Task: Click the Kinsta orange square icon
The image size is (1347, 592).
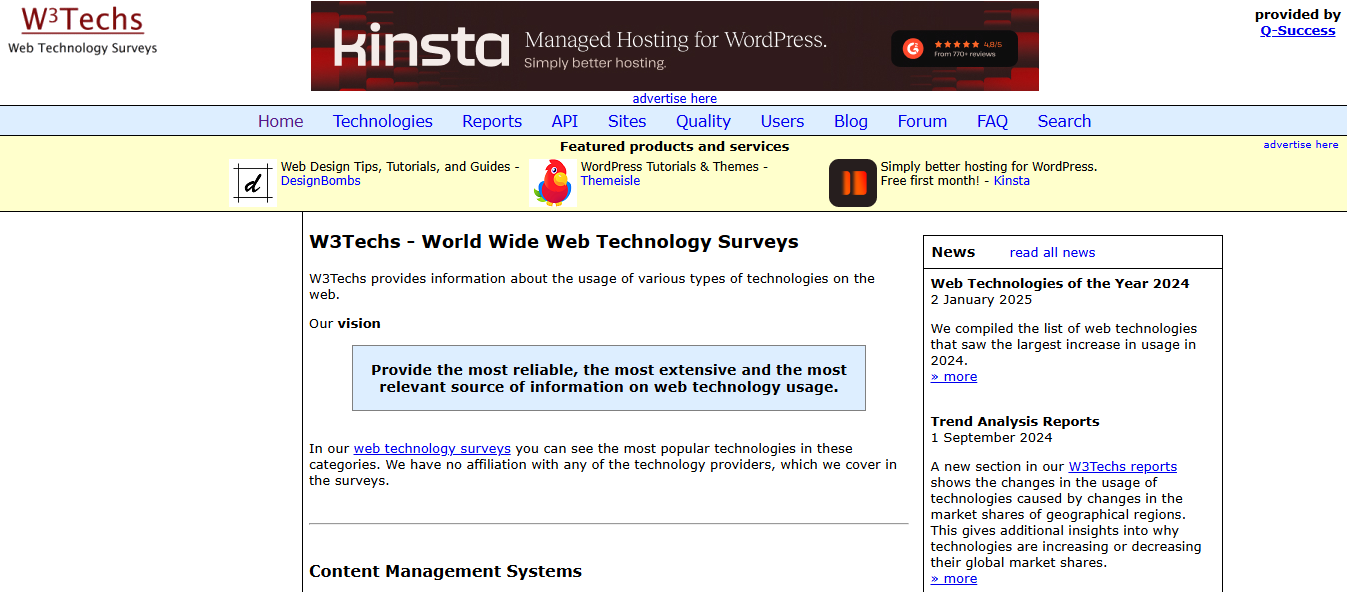Action: coord(852,183)
